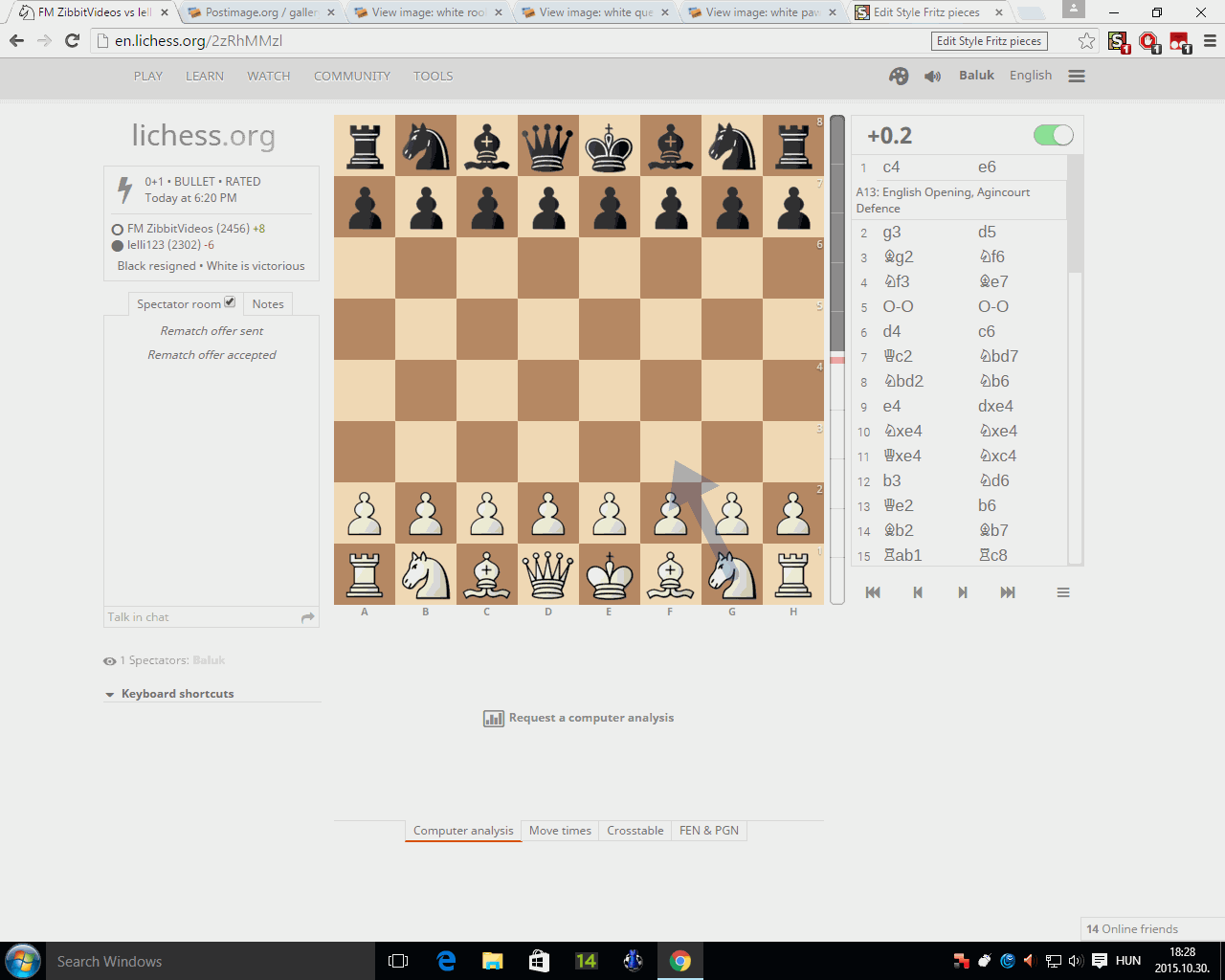Screen dimensions: 1225x980
Task: Click the lichess.org logo
Action: 203,136
